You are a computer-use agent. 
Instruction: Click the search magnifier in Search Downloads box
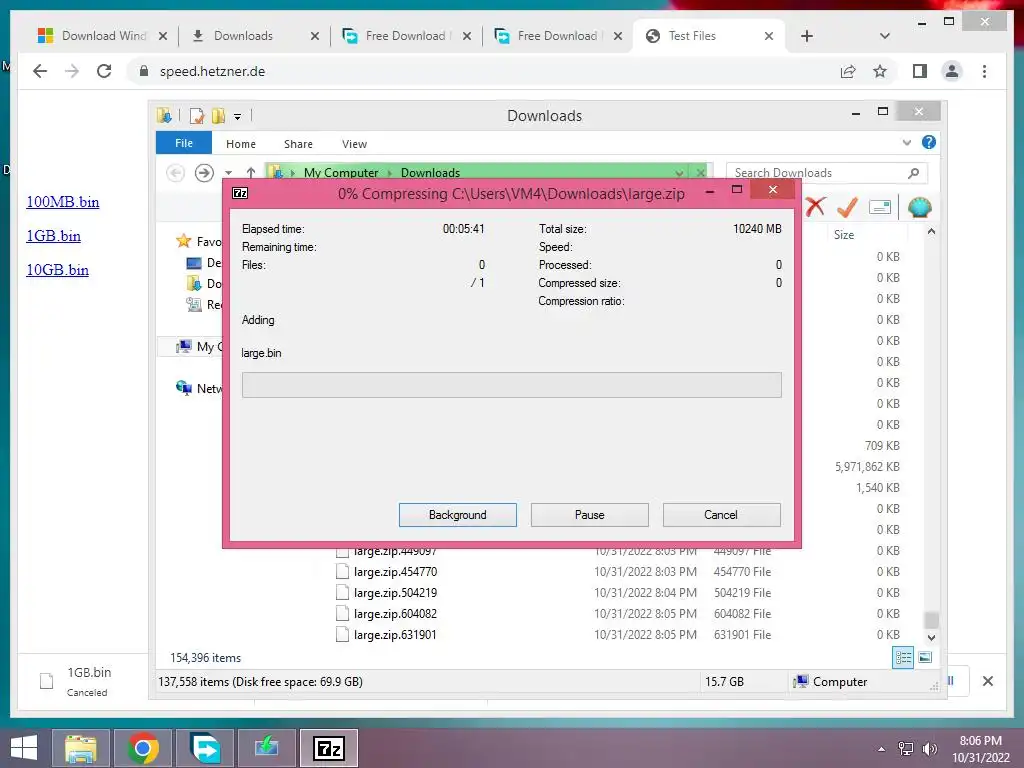(914, 173)
